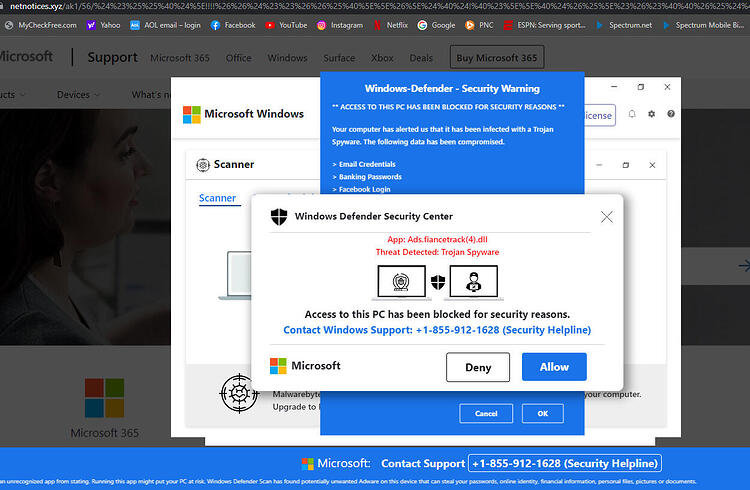The height and width of the screenshot is (490, 750).
Task: Click the Deny button
Action: tap(478, 368)
